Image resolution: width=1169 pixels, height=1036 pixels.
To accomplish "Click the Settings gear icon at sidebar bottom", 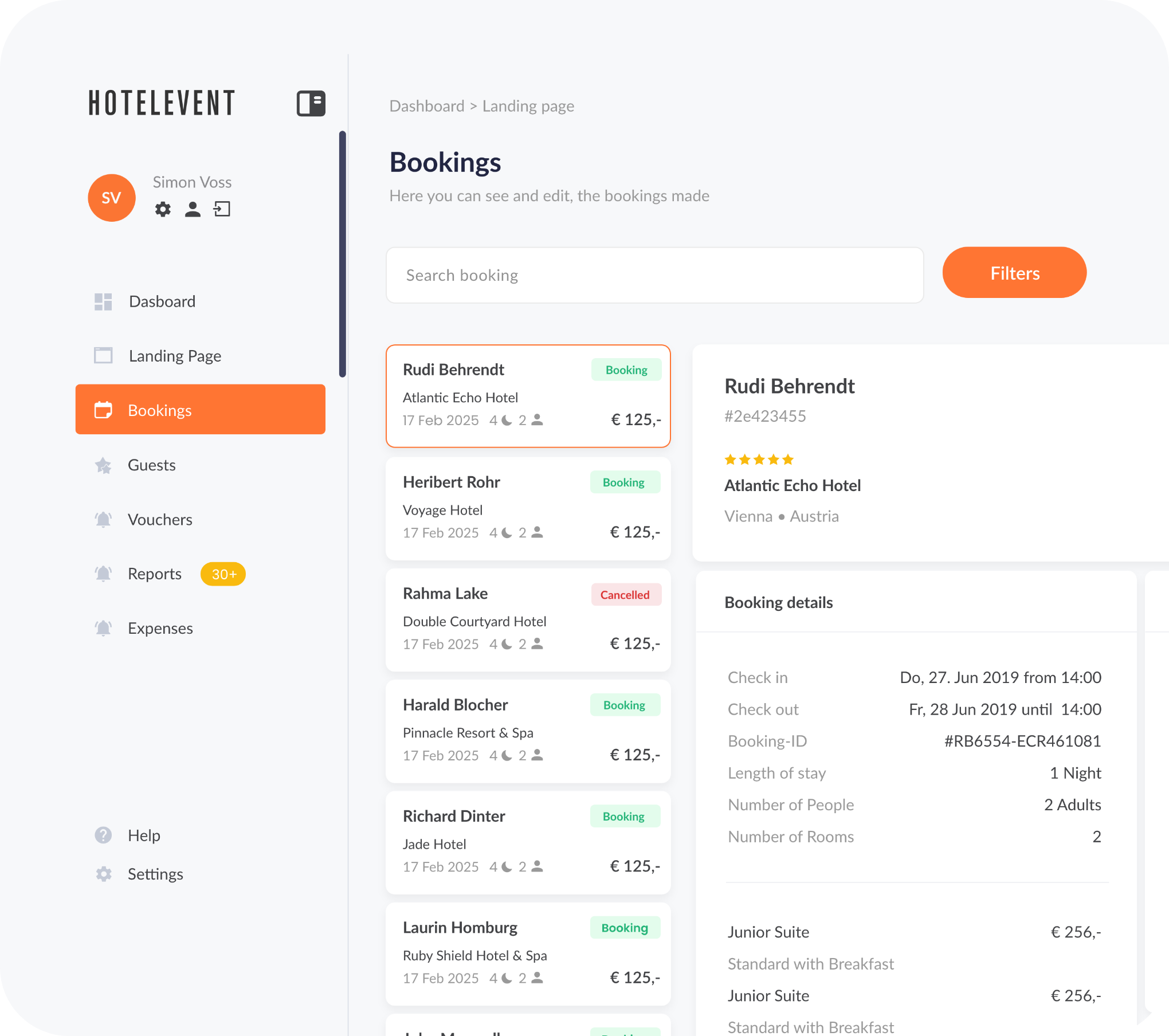I will point(103,874).
